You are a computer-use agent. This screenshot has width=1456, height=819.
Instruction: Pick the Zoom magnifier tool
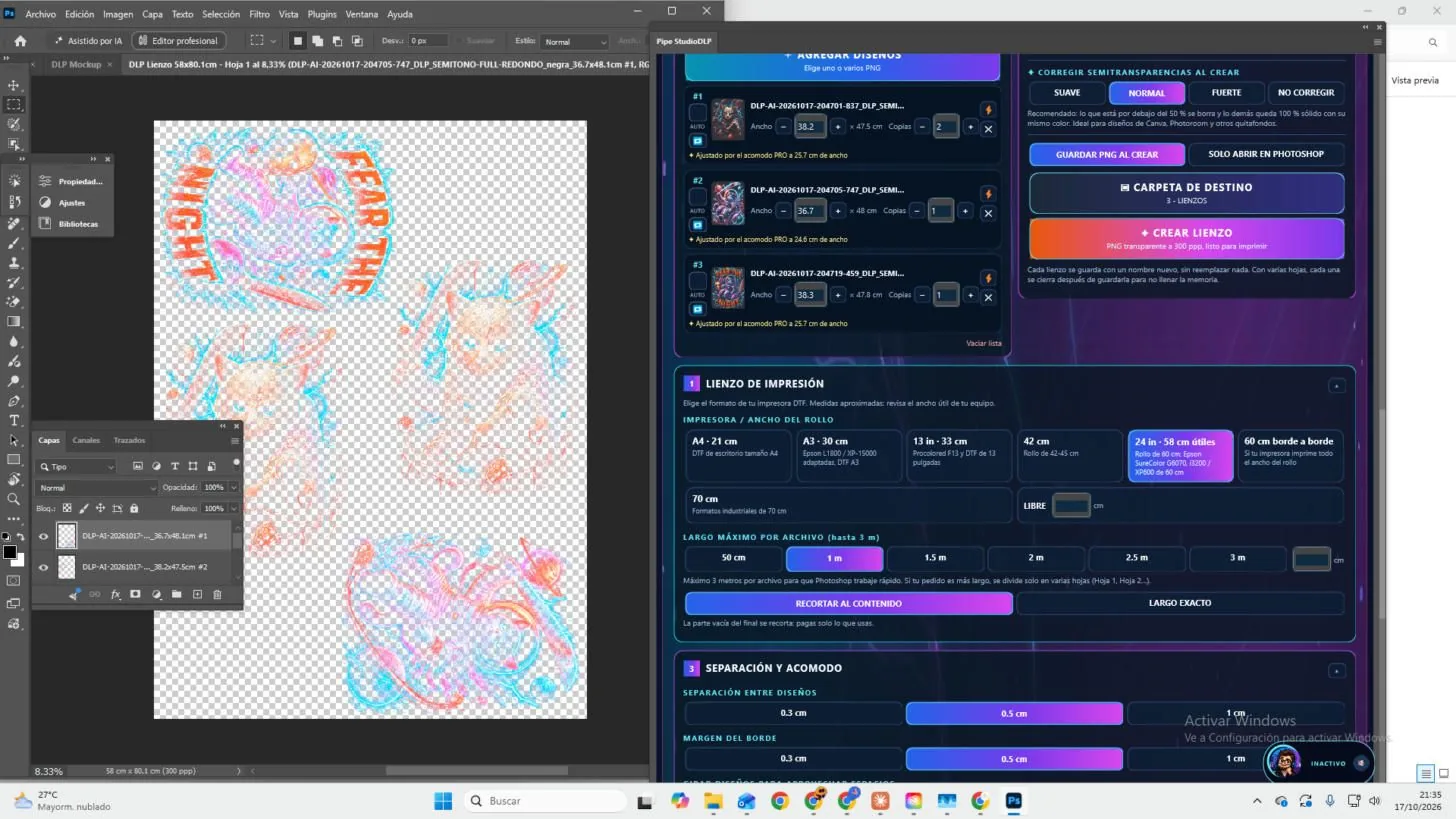click(x=14, y=499)
